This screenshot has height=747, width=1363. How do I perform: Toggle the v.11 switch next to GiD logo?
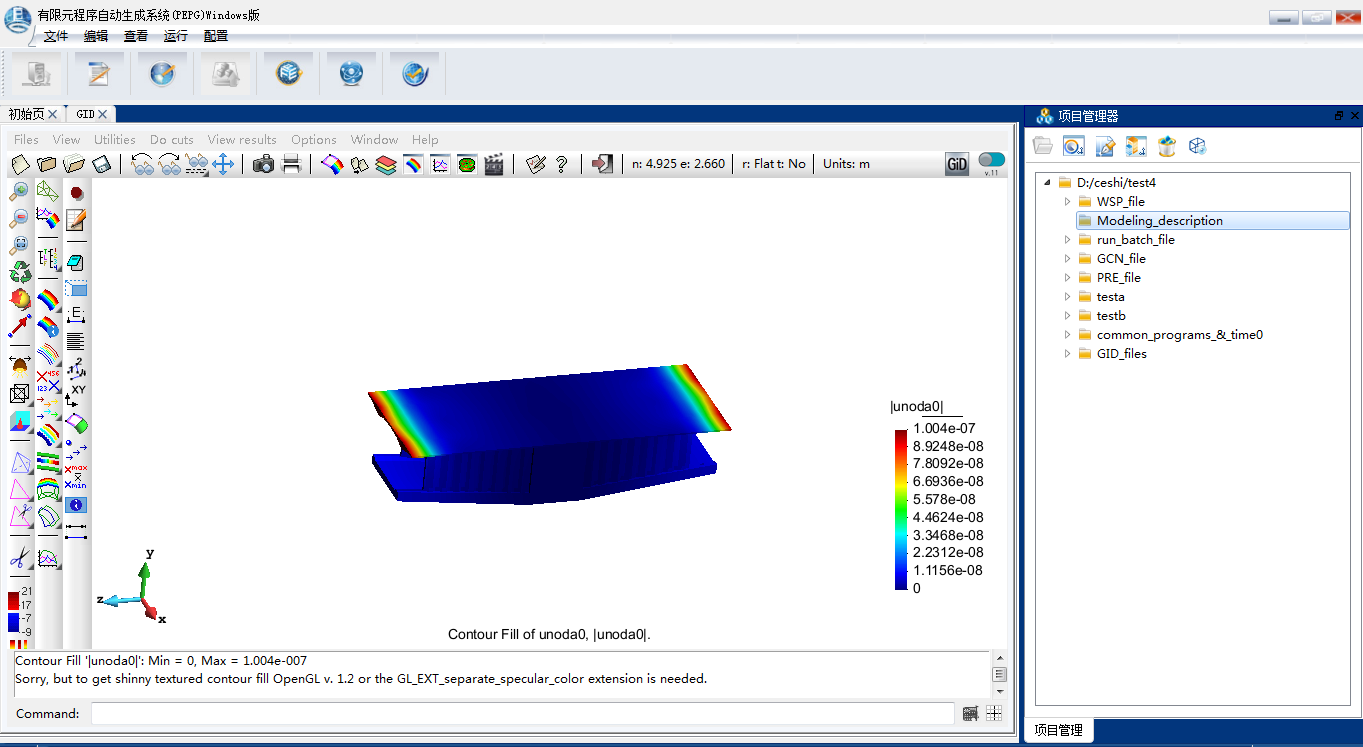tap(991, 160)
